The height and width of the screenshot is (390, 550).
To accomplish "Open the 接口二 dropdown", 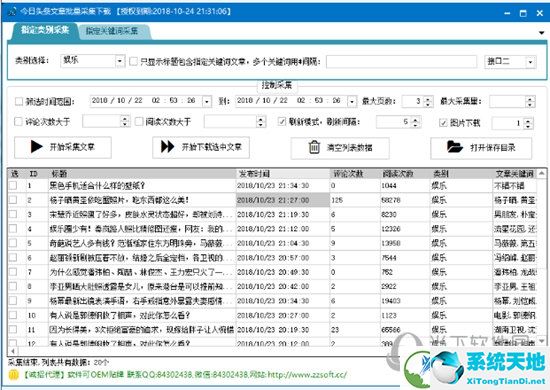I will point(530,62).
